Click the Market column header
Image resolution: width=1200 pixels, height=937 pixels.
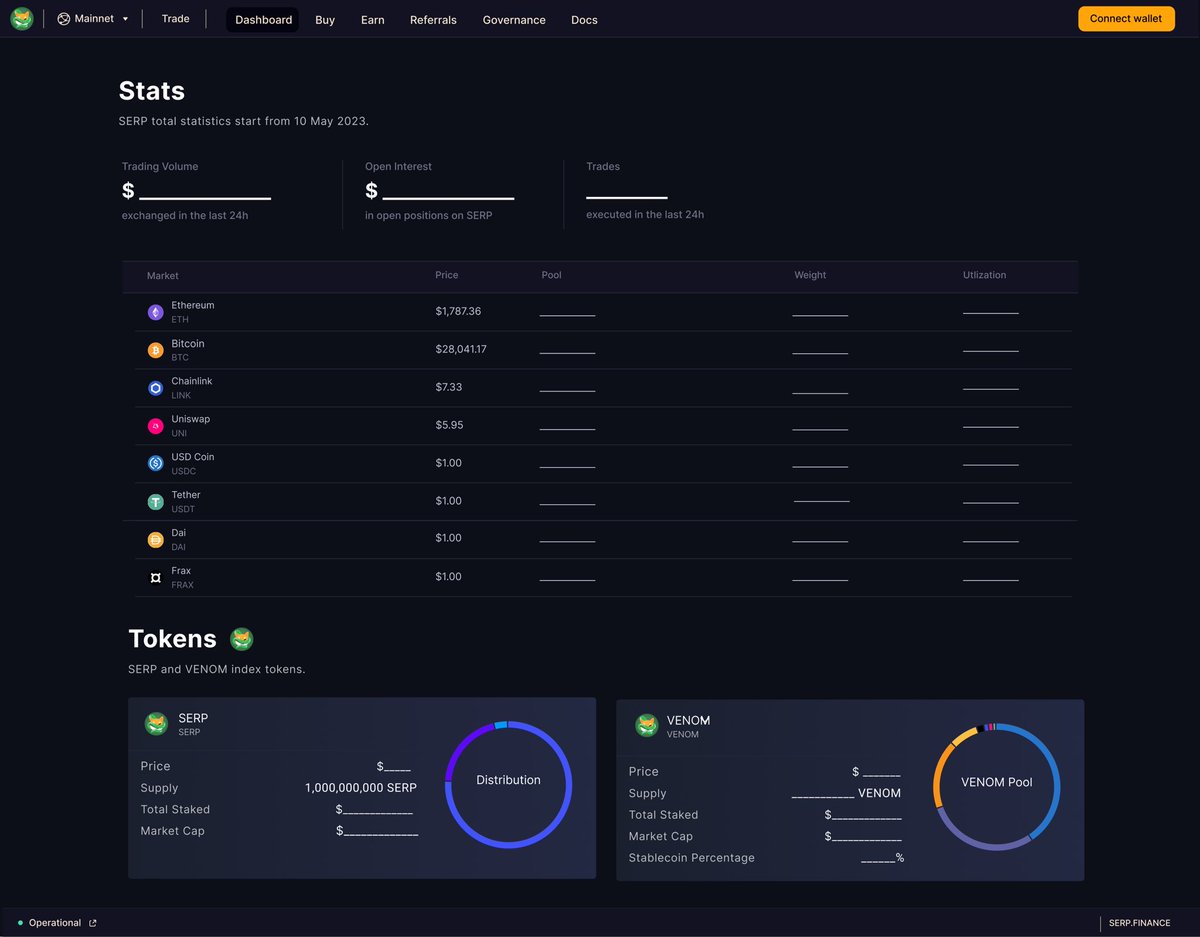click(163, 276)
